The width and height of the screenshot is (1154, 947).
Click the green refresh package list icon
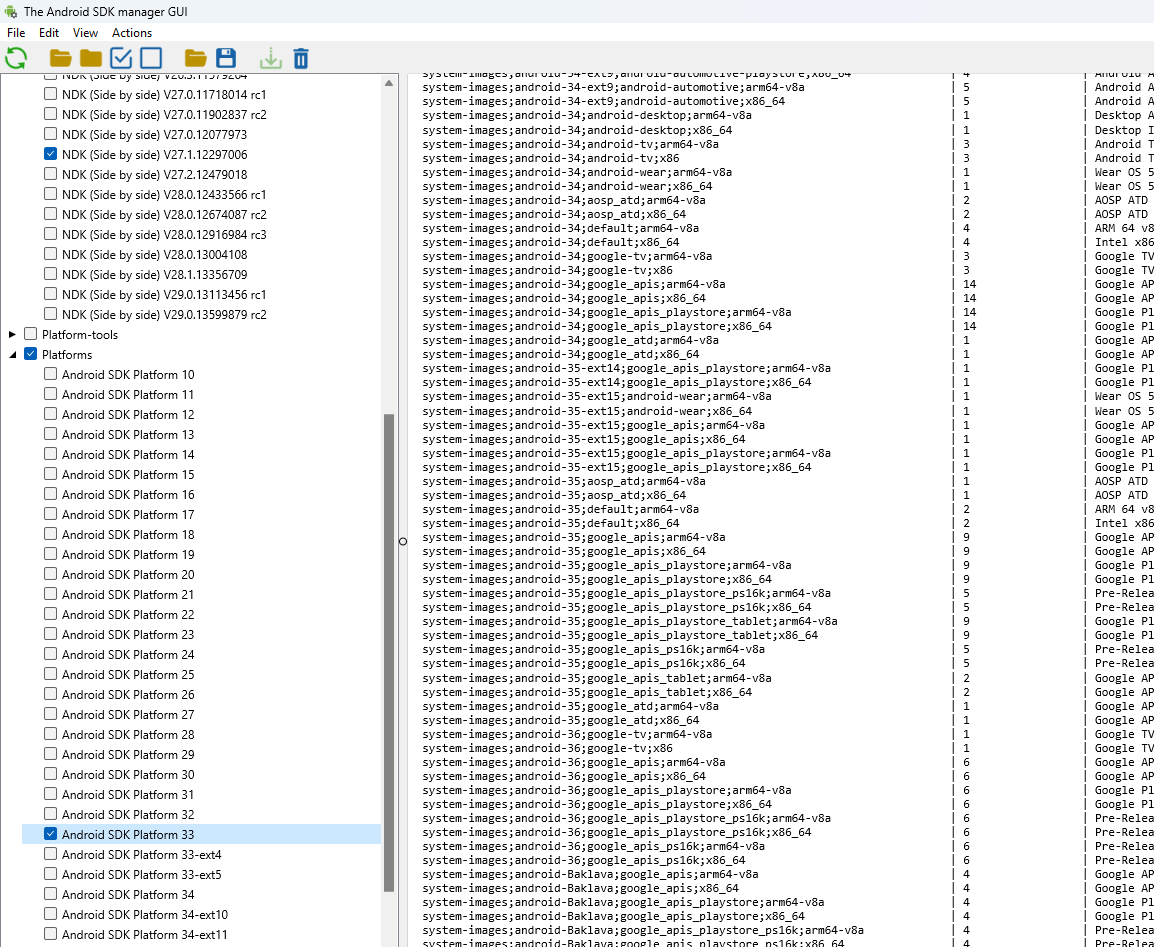tap(16, 58)
